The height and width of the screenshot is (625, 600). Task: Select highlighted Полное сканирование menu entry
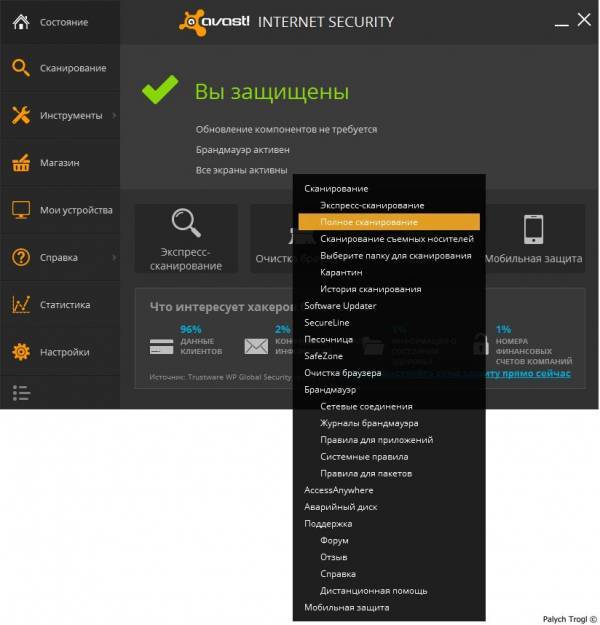coord(389,222)
